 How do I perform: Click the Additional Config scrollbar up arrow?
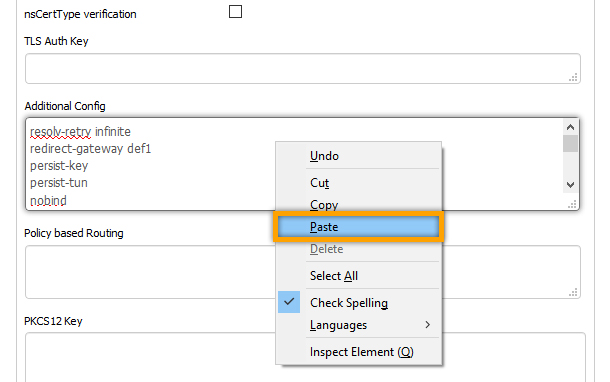click(x=570, y=127)
